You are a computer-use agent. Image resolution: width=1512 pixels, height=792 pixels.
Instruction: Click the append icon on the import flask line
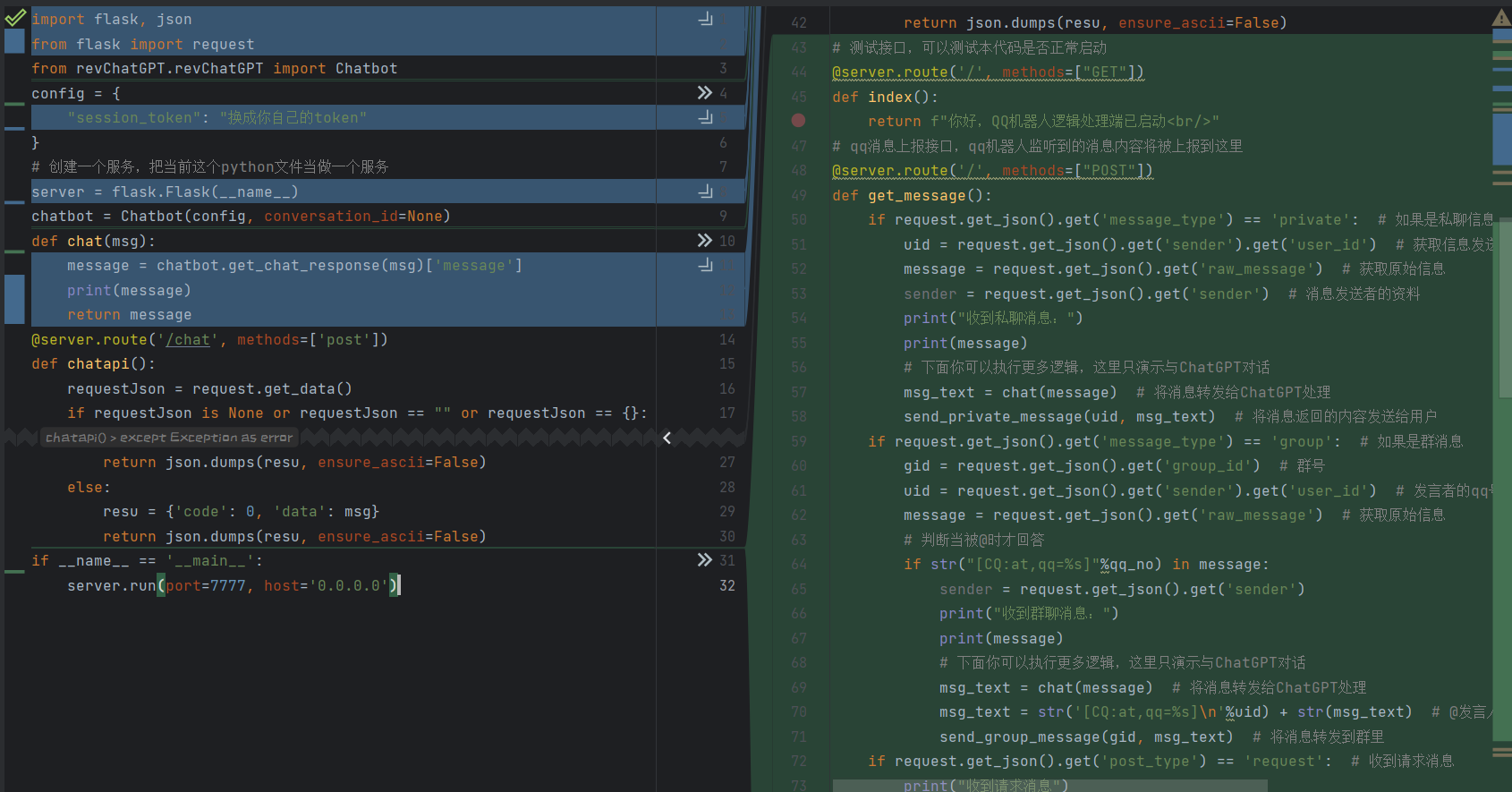[705, 19]
